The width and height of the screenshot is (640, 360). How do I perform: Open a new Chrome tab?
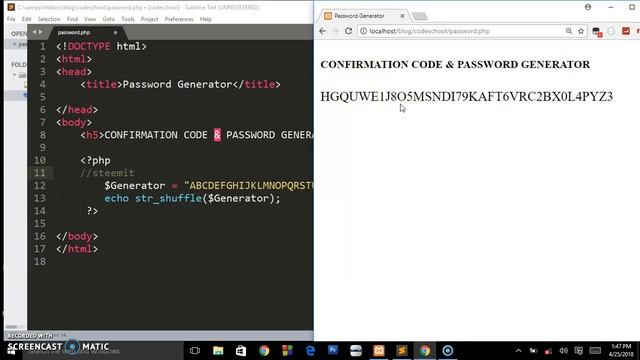420,16
